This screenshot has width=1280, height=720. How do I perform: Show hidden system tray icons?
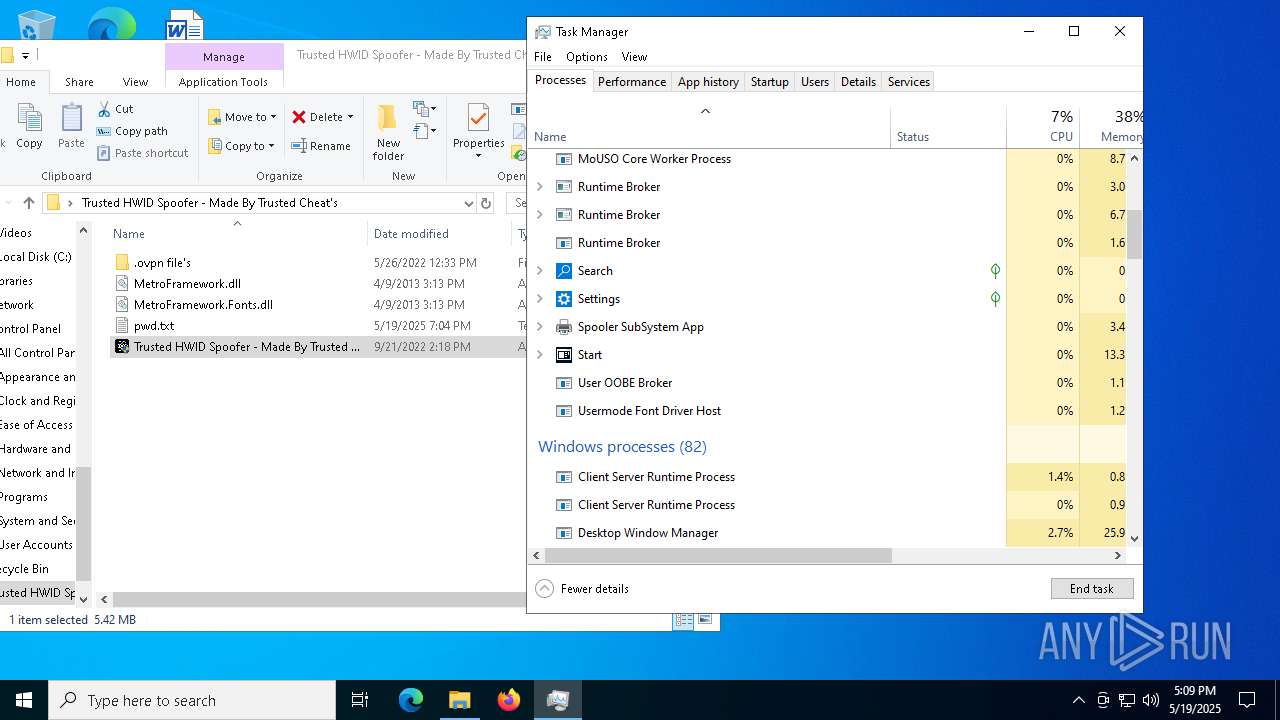[1078, 700]
